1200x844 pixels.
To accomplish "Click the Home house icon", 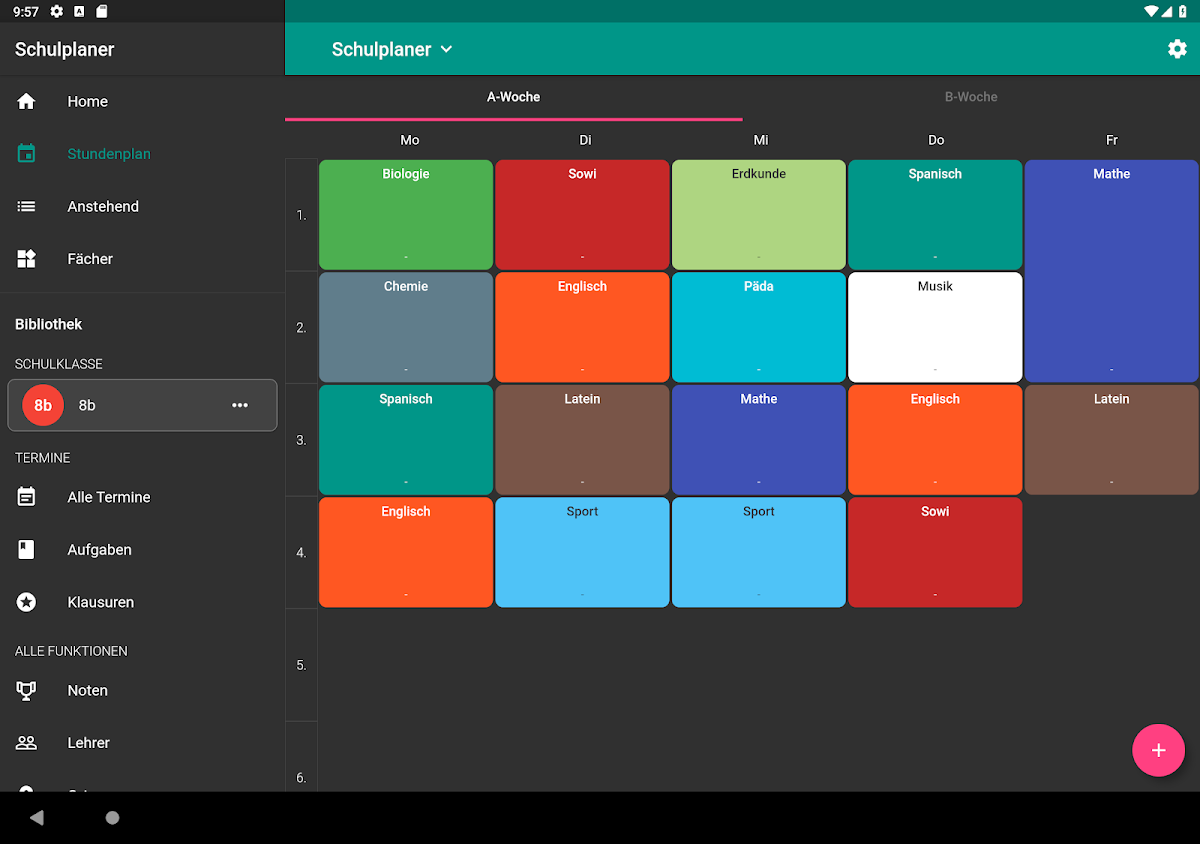I will [x=27, y=101].
